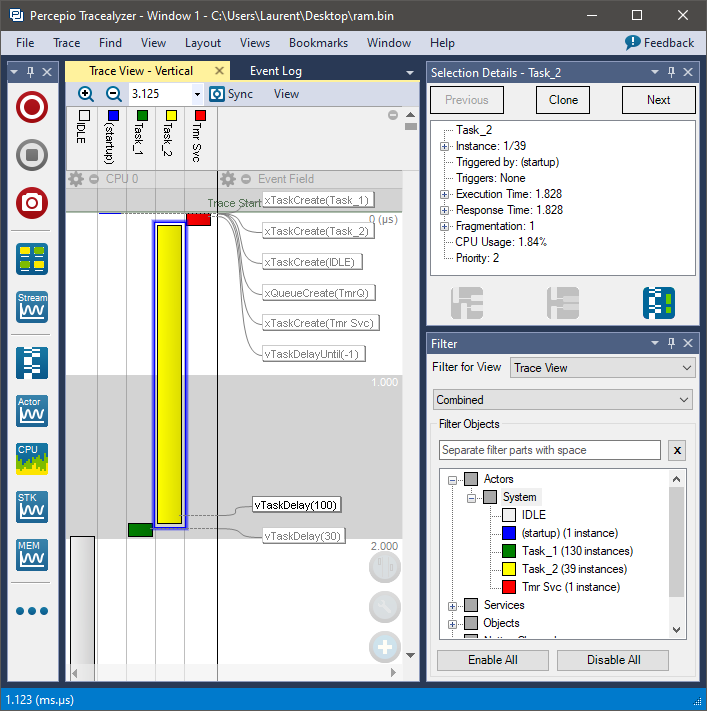Zoom out with the magnifier minus icon
The height and width of the screenshot is (711, 707).
pyautogui.click(x=114, y=94)
